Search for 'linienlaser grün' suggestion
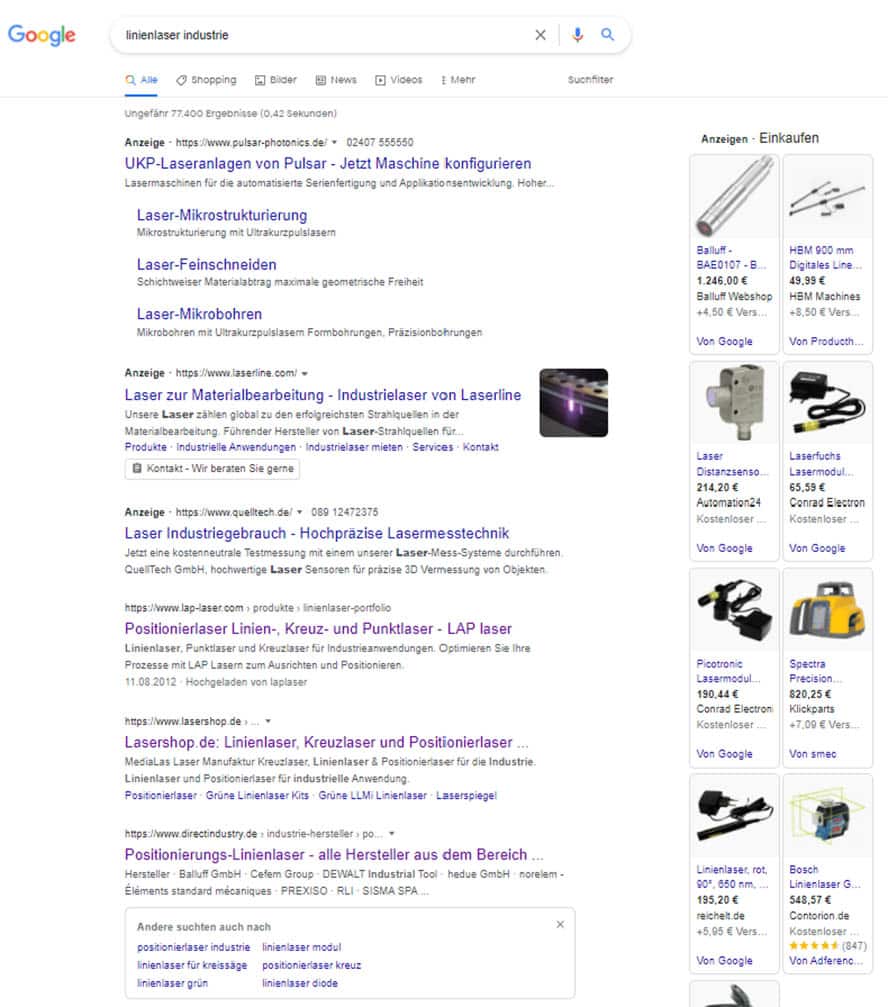 [x=172, y=983]
